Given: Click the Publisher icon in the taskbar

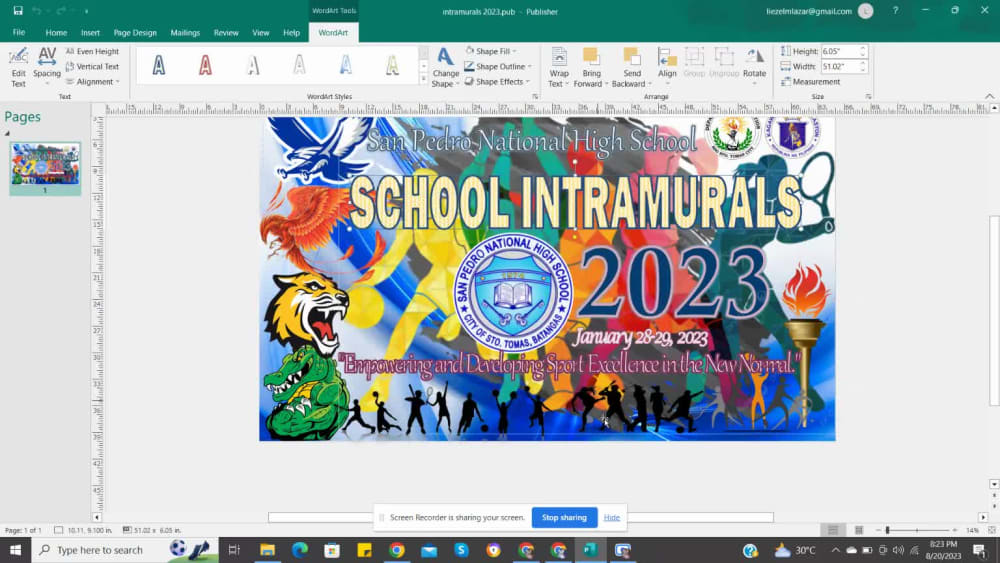Looking at the screenshot, I should (x=591, y=550).
